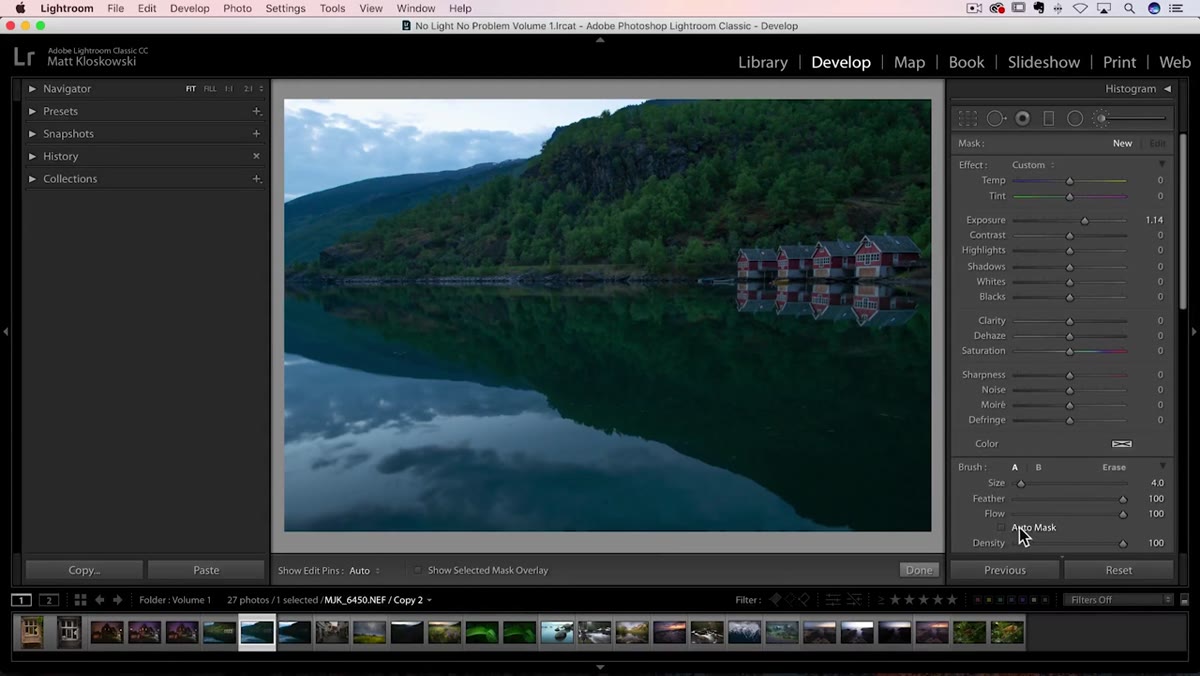The image size is (1200, 676).
Task: Filter by fifth star rating
Action: [952, 600]
